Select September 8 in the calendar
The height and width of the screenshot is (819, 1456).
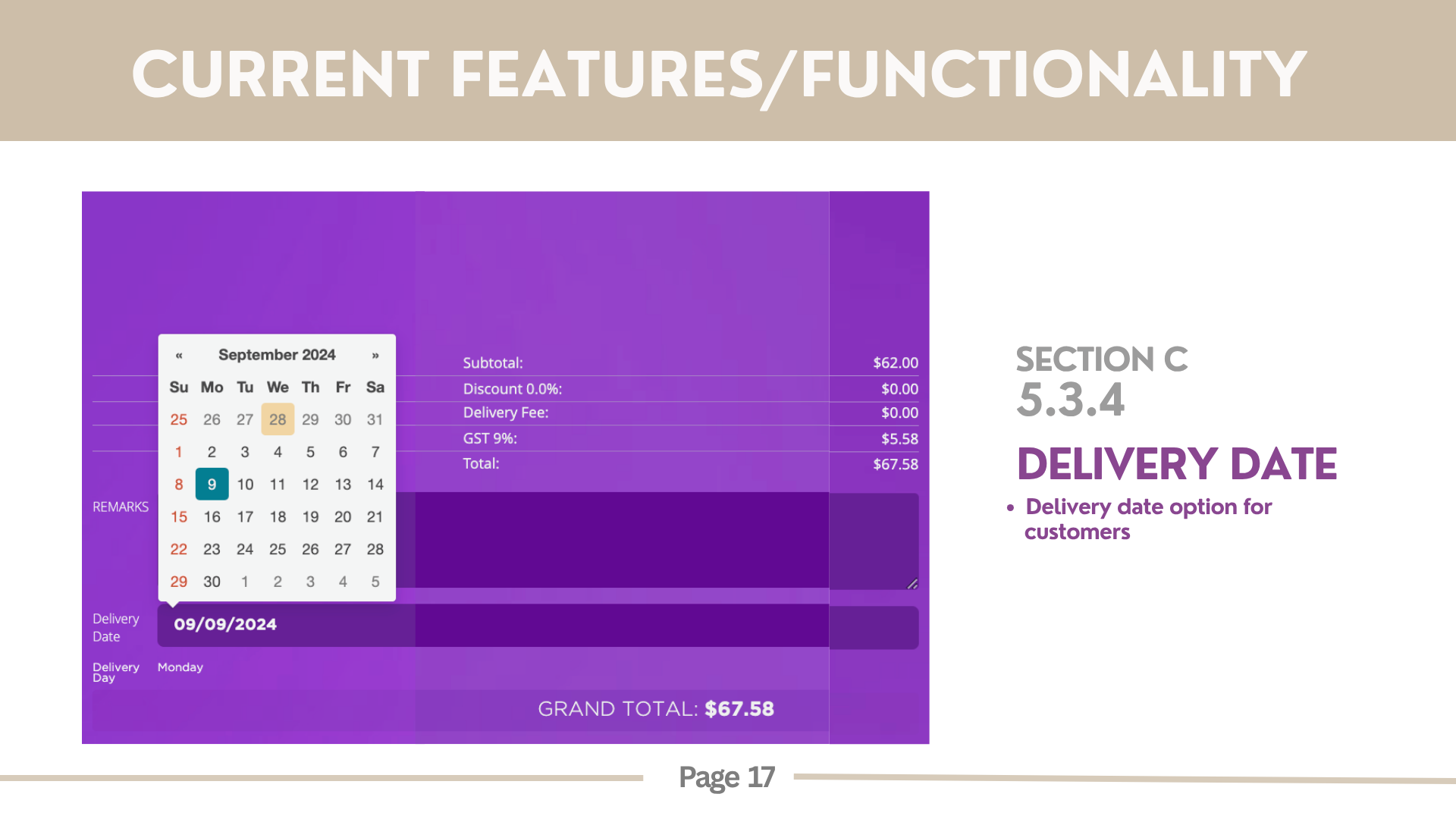click(x=179, y=484)
